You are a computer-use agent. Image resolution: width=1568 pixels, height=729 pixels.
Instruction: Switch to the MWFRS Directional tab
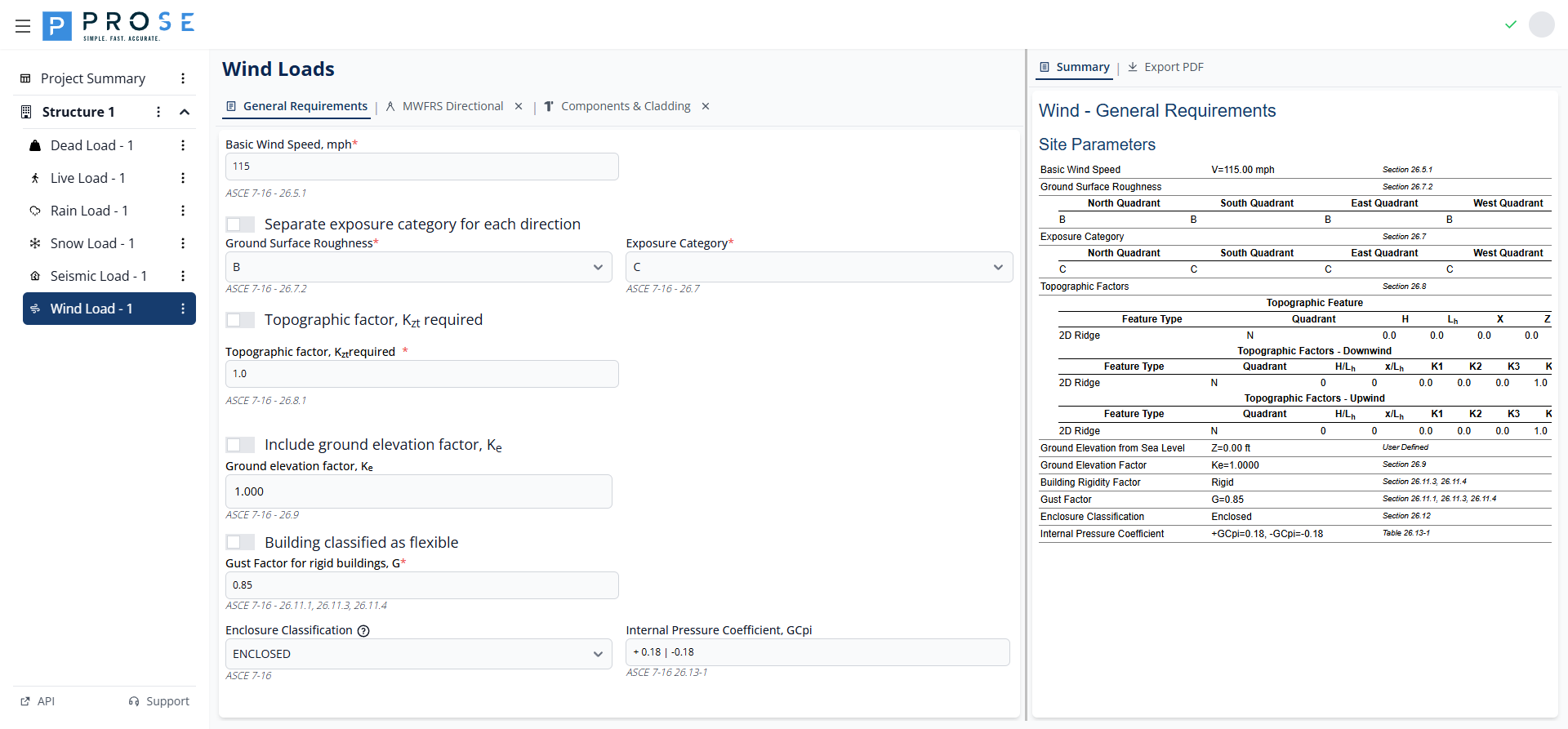(452, 107)
